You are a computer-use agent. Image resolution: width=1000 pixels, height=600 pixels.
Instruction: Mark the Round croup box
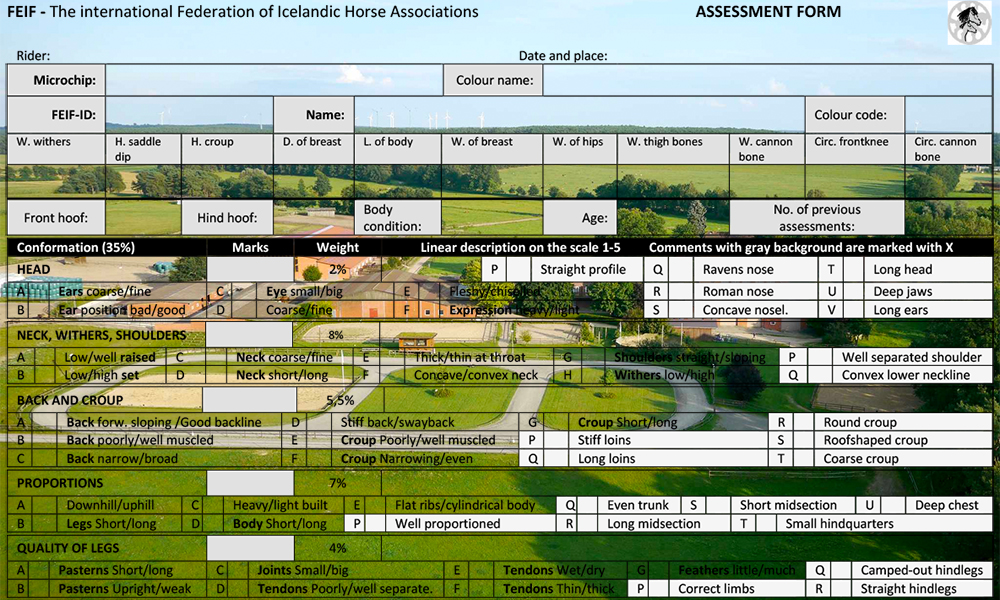[803, 422]
